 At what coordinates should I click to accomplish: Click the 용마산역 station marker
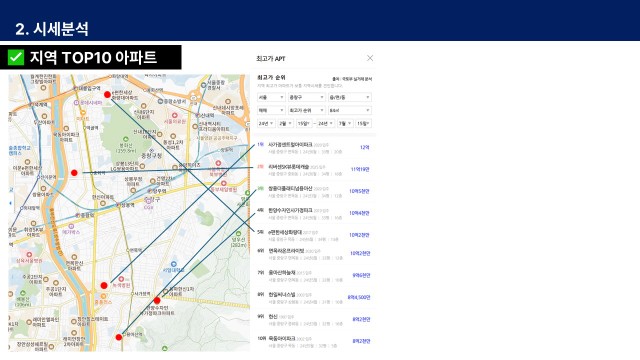tap(125, 334)
